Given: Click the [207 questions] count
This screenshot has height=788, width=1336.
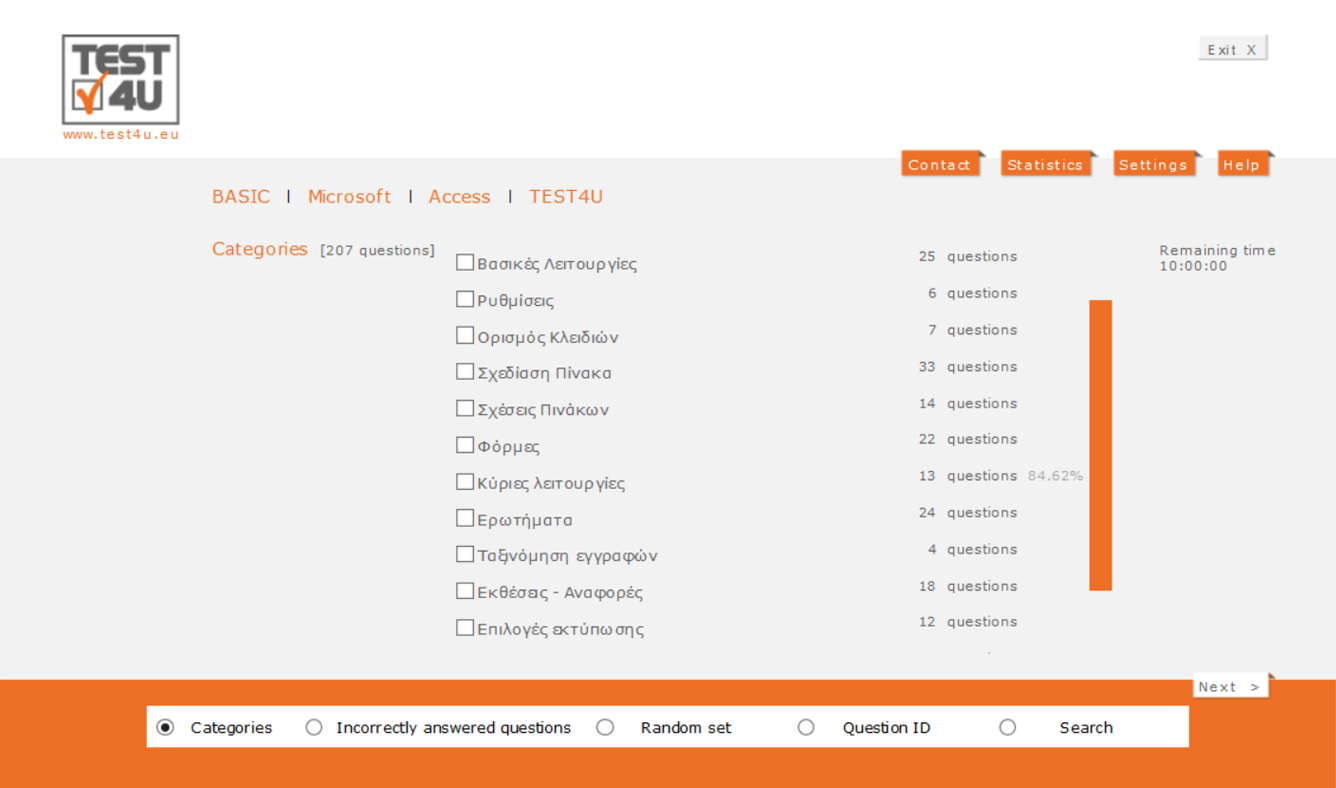Looking at the screenshot, I should [x=377, y=250].
